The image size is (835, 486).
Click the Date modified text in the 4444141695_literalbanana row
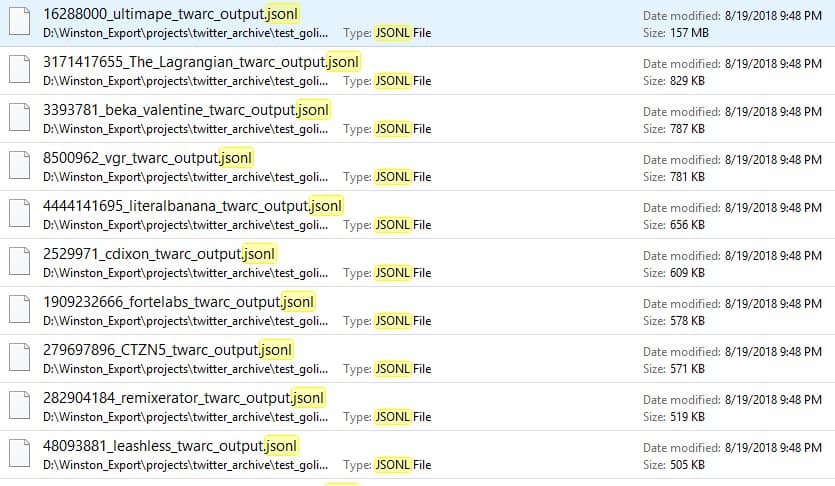pos(732,207)
